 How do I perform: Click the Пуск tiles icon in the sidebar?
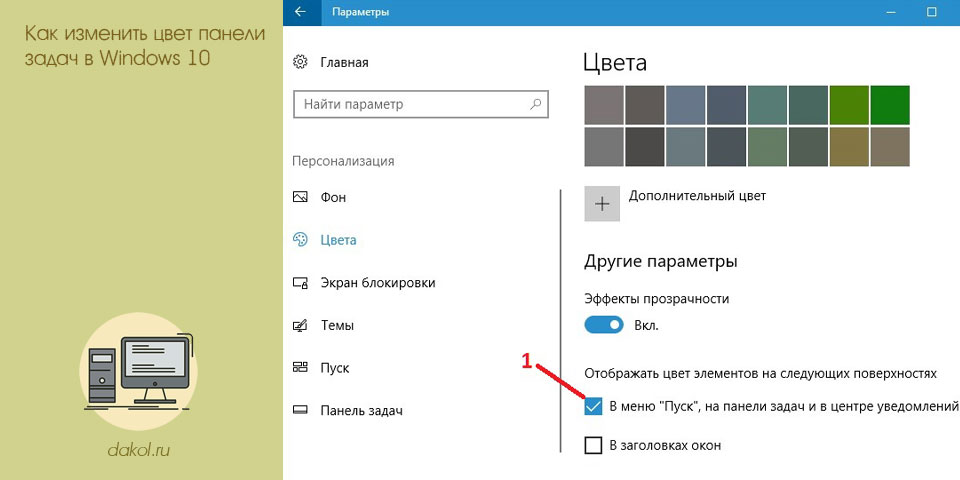(x=300, y=368)
